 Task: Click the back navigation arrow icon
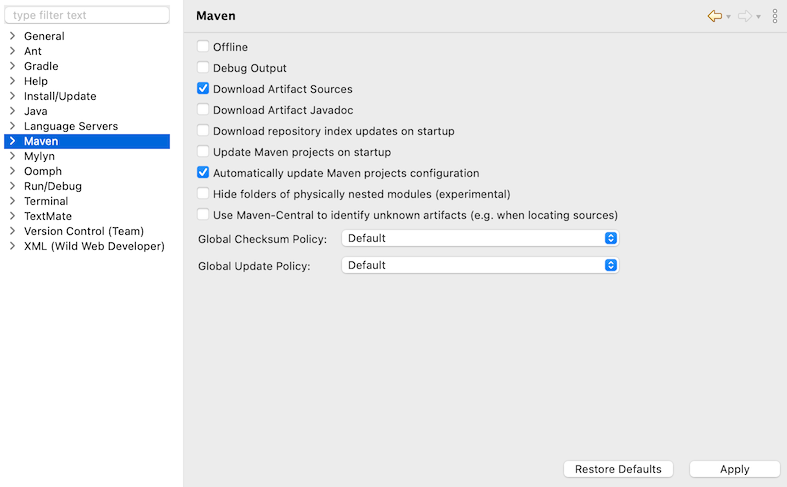coord(714,17)
